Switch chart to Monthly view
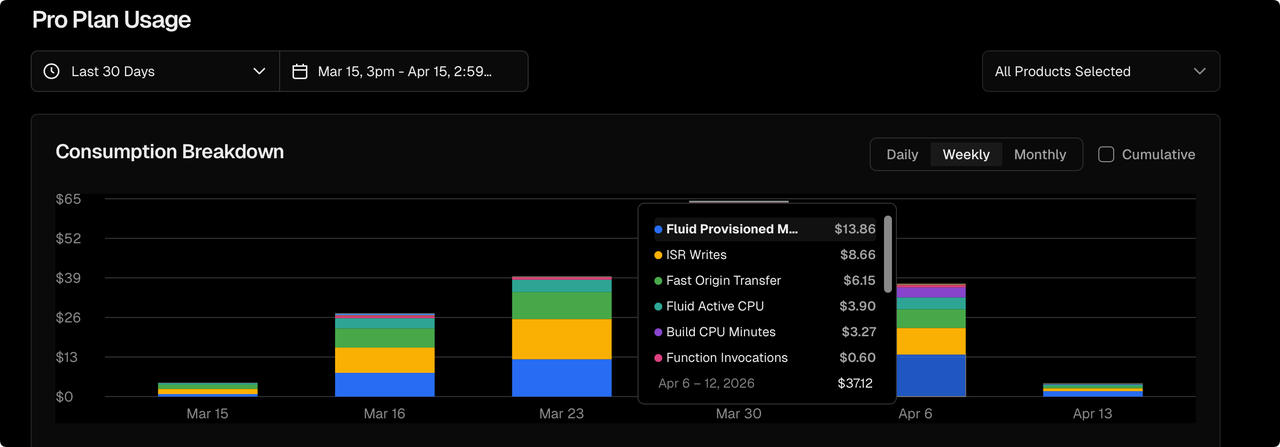Image resolution: width=1280 pixels, height=447 pixels. pyautogui.click(x=1040, y=154)
